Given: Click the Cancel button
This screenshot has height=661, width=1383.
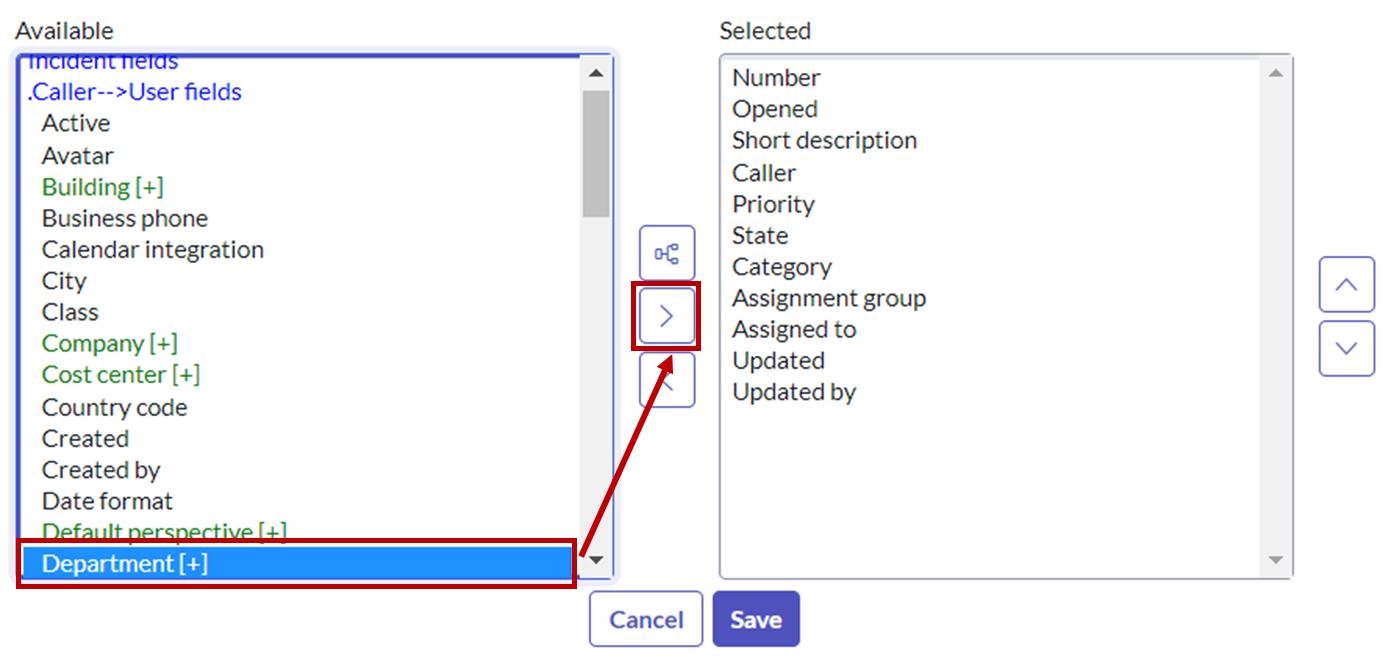Looking at the screenshot, I should click(x=645, y=619).
